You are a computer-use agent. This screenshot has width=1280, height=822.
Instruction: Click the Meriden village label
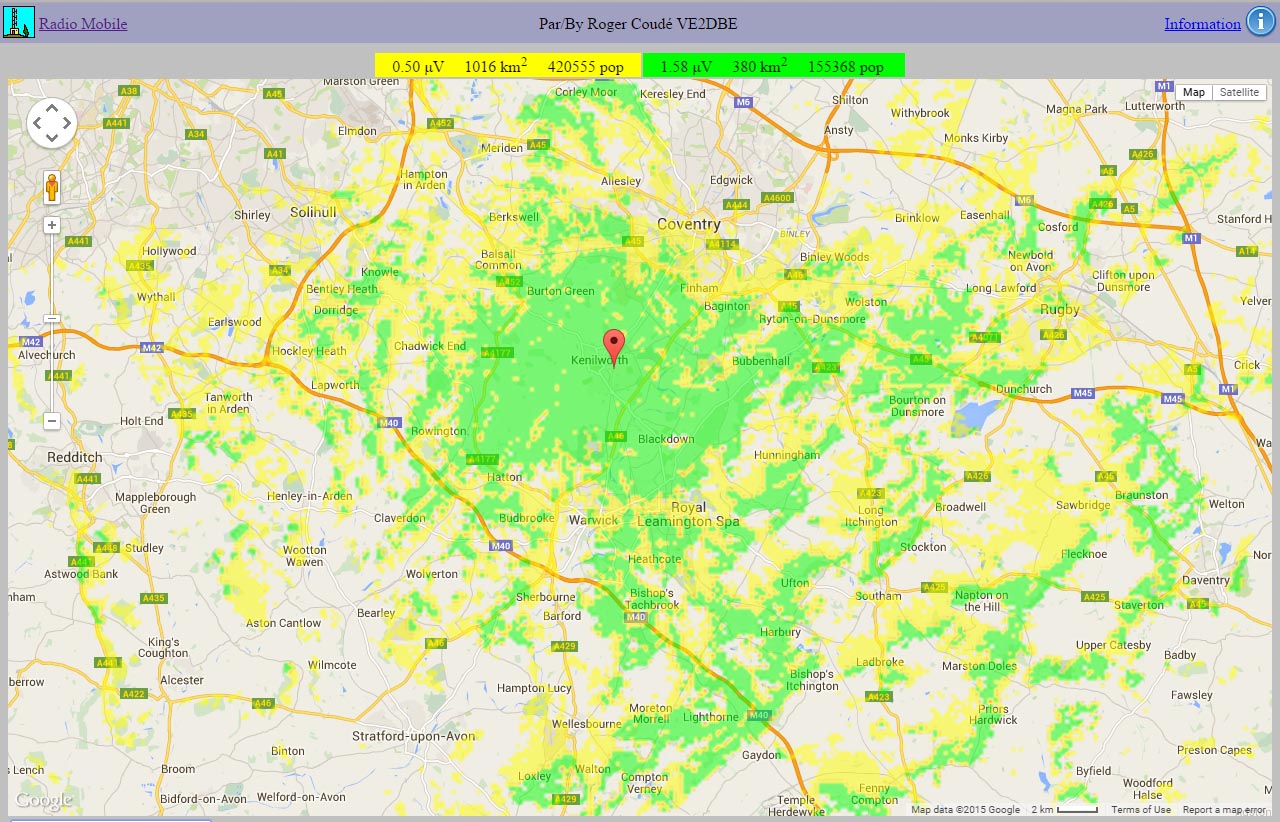point(502,148)
